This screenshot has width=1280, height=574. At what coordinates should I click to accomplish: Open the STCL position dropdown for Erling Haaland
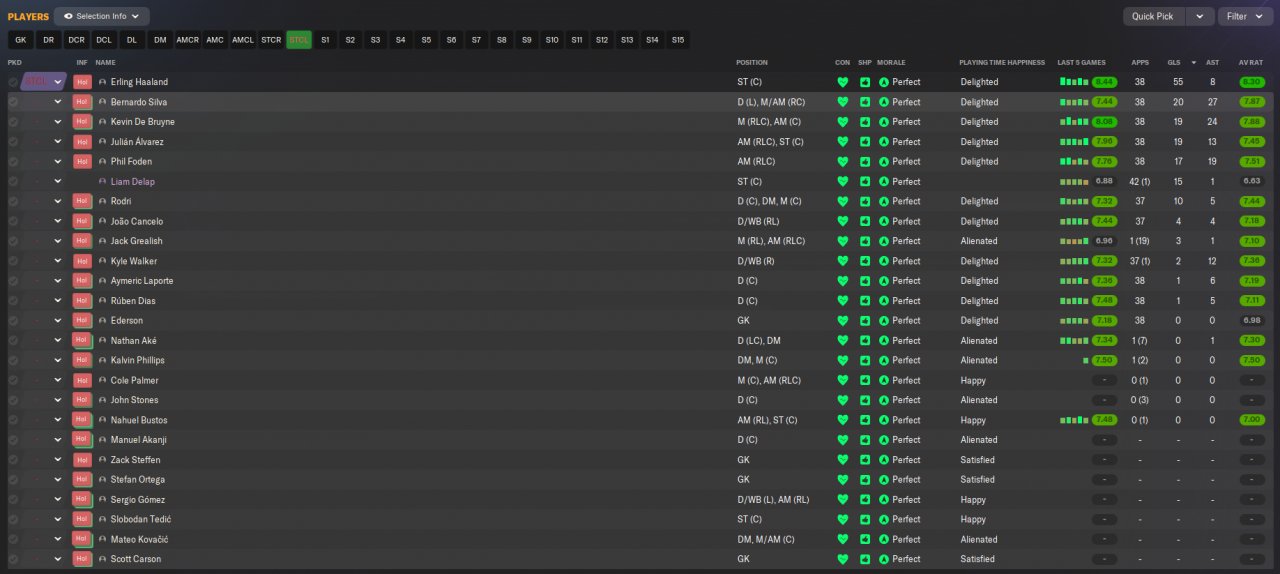[x=43, y=82]
